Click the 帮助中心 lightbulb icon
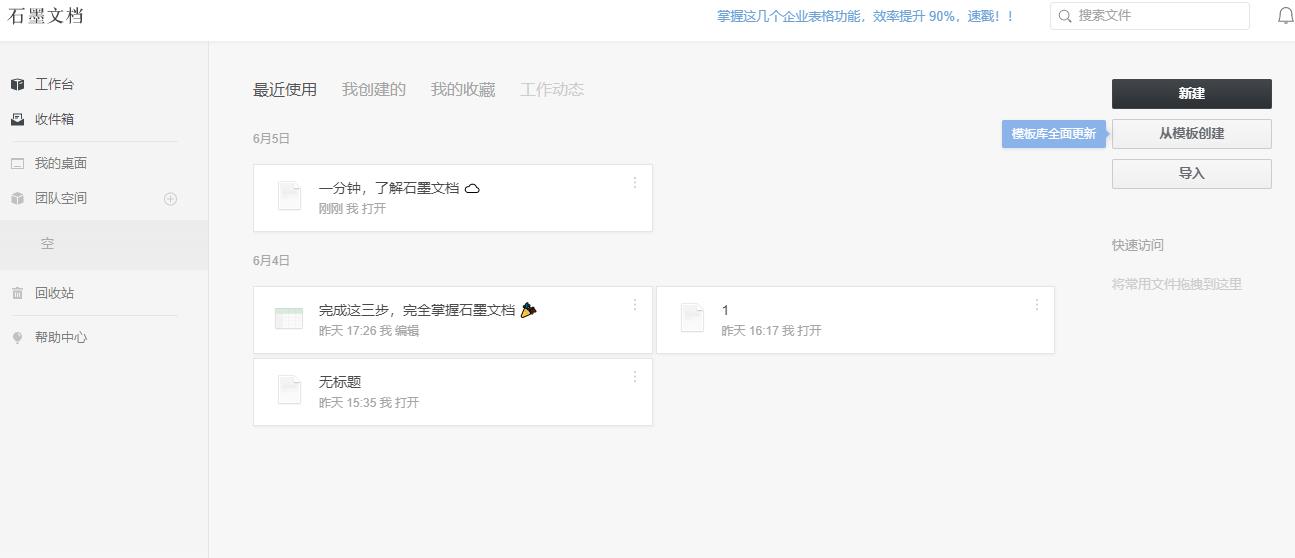 click(17, 338)
